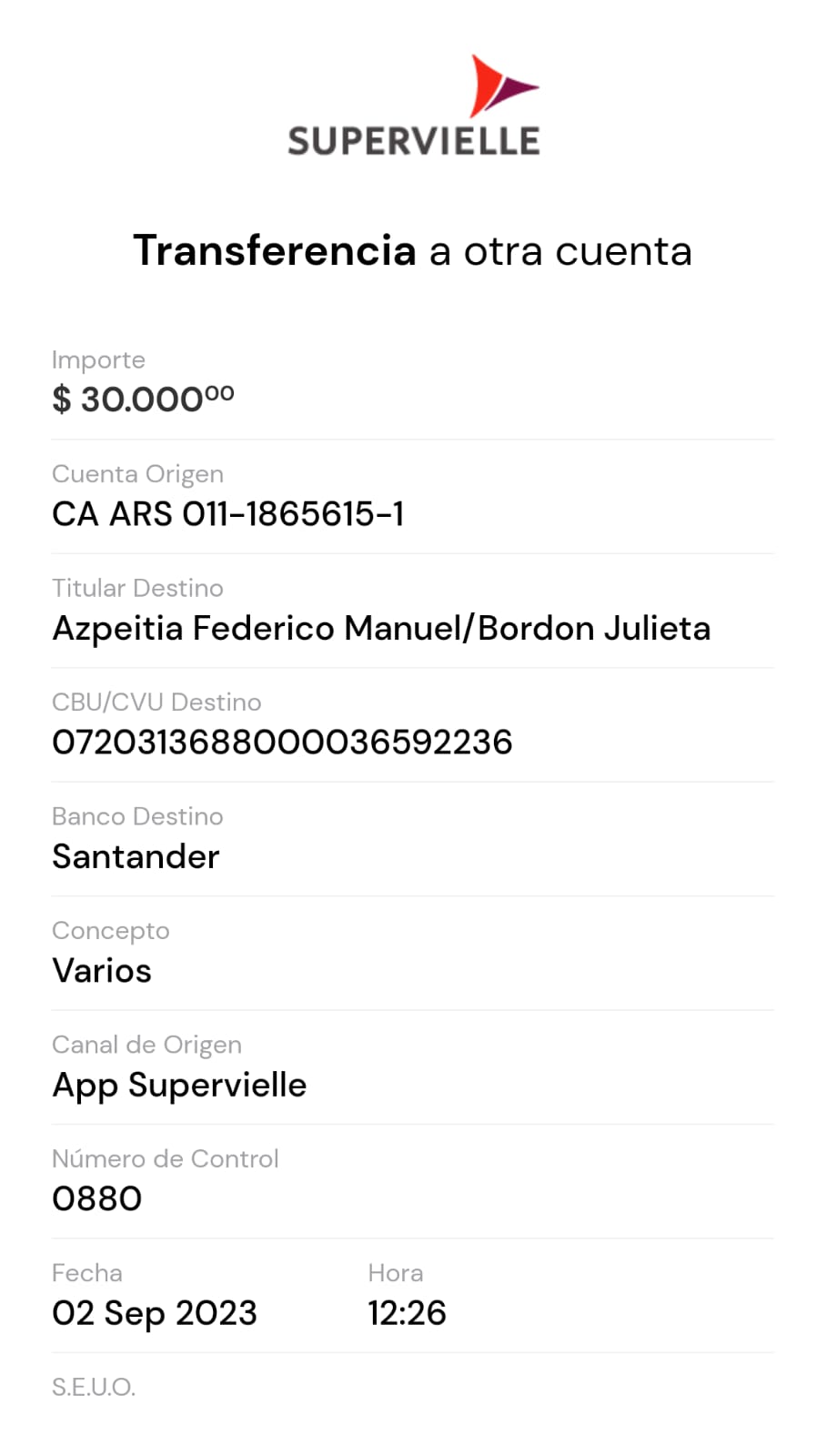Select recipient name Azpeitia Federico Manuel/Bordon Julieta
826x1456 pixels.
pyautogui.click(x=381, y=628)
